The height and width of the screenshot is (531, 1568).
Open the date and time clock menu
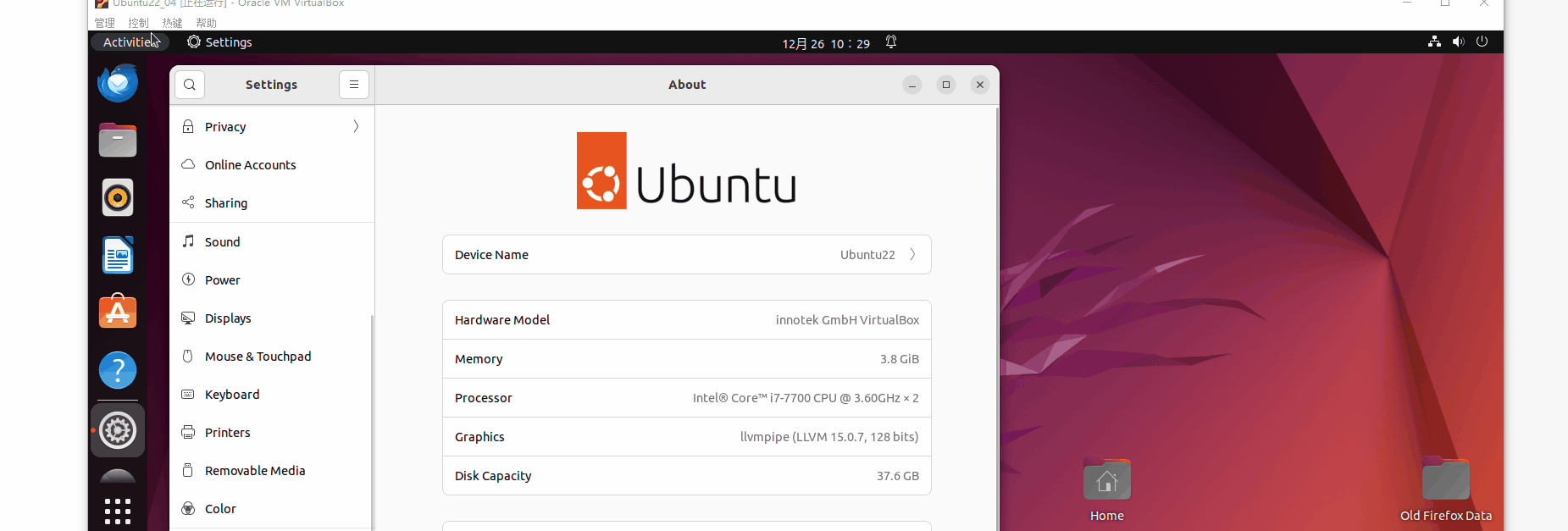point(826,43)
